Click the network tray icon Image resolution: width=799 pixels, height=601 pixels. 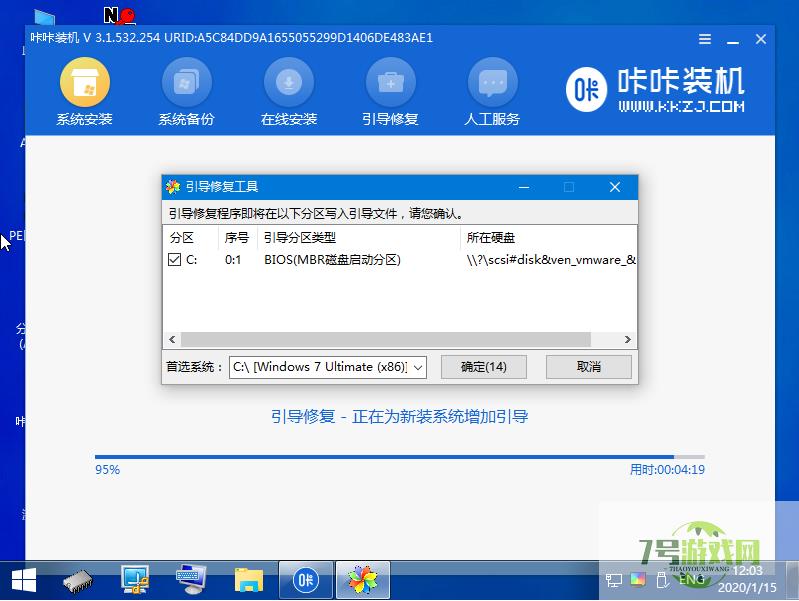click(614, 580)
